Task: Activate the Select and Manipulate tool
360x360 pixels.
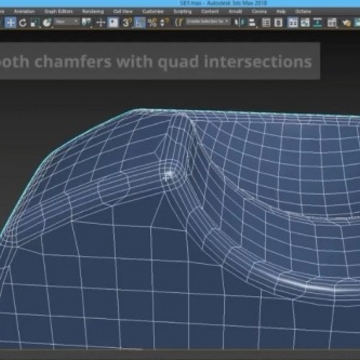Action: point(101,23)
